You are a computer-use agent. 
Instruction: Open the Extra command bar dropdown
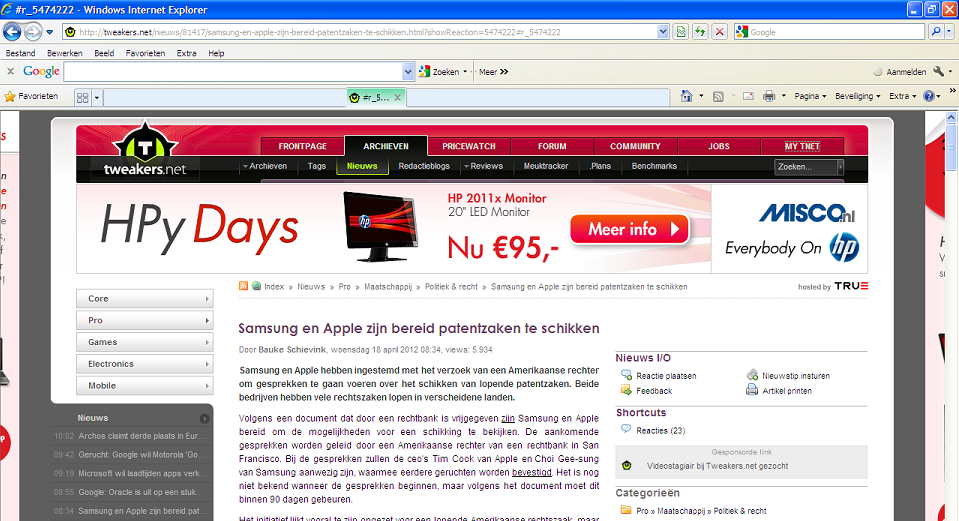pos(903,96)
